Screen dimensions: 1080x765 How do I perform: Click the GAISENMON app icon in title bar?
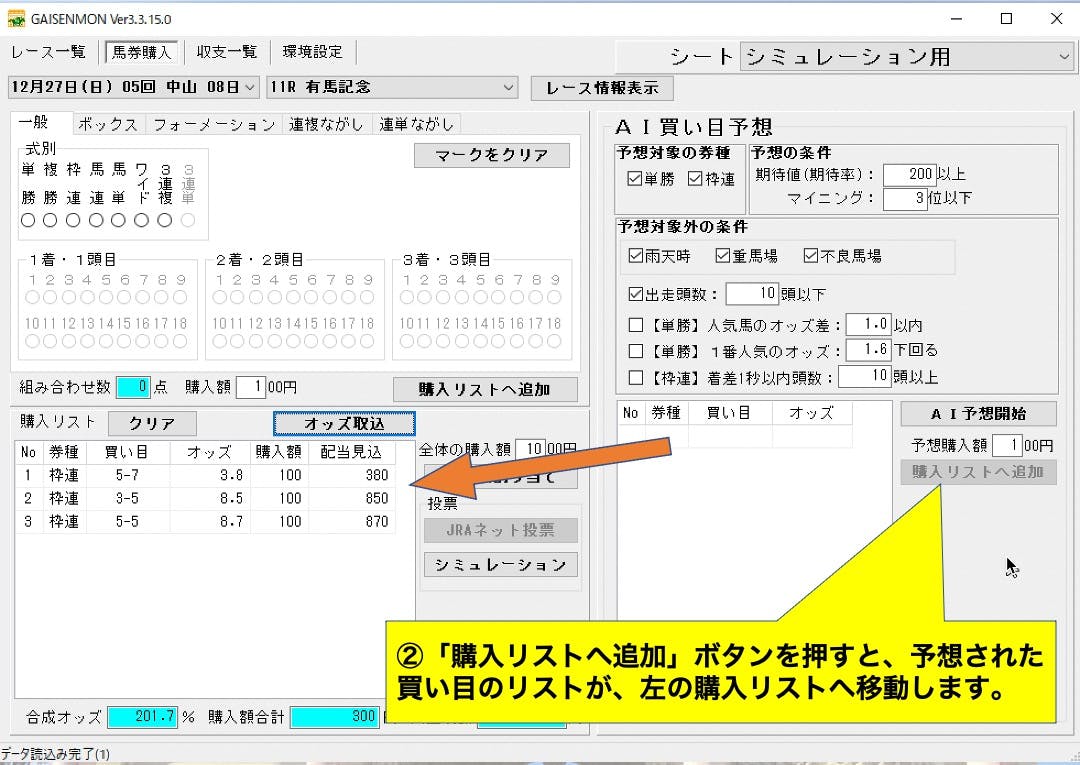pyautogui.click(x=16, y=19)
